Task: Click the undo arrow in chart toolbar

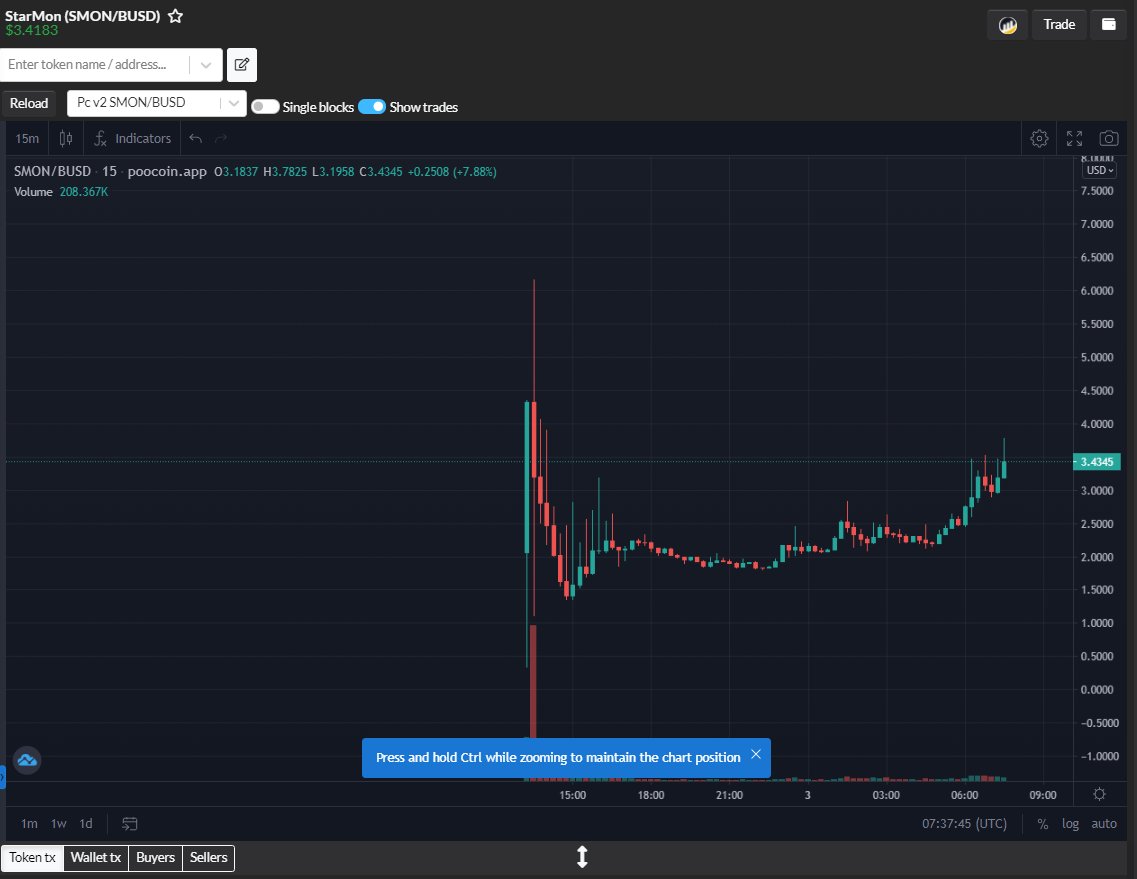Action: (194, 138)
